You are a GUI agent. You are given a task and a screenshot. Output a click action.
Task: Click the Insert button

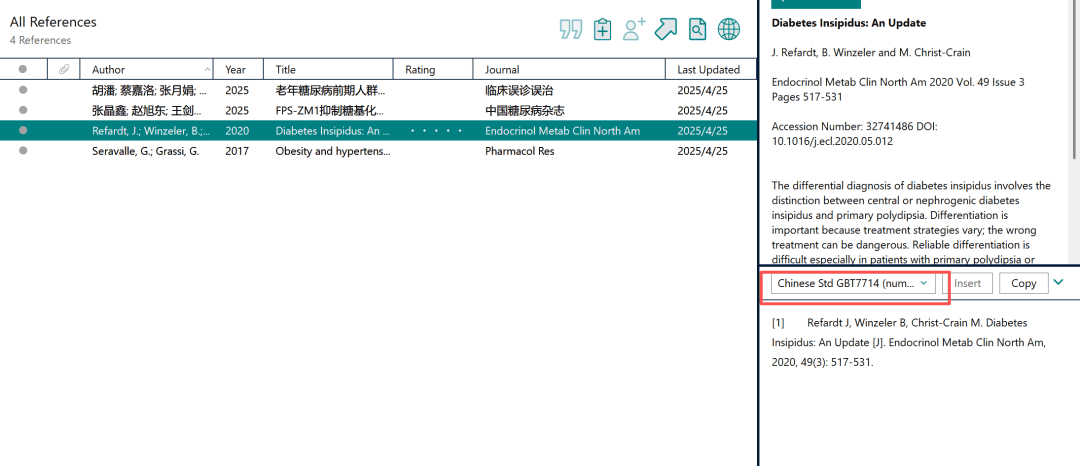967,283
